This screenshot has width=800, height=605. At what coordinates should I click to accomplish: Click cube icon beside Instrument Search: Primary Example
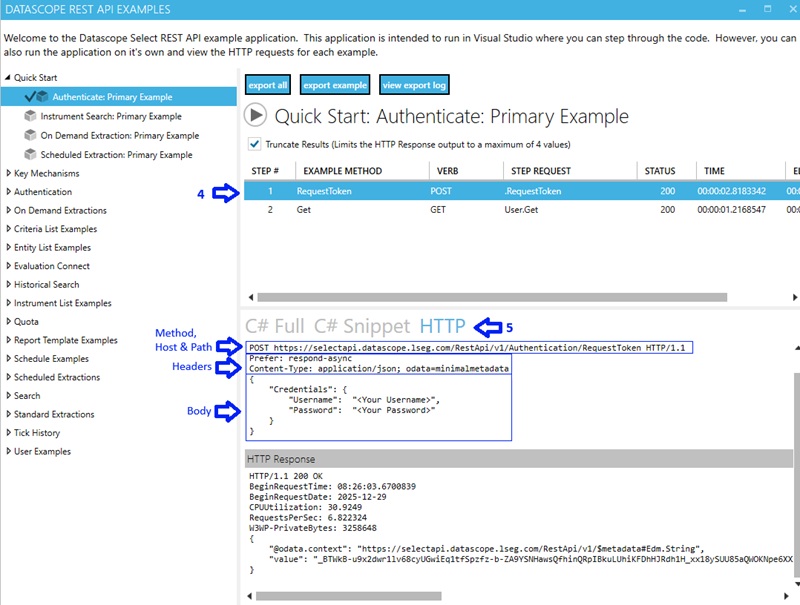32,116
